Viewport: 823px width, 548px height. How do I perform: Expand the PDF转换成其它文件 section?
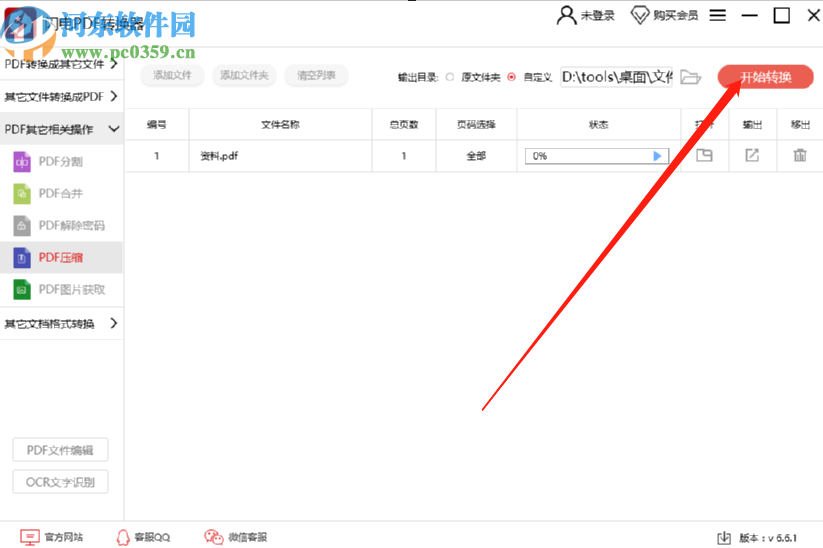(61, 65)
